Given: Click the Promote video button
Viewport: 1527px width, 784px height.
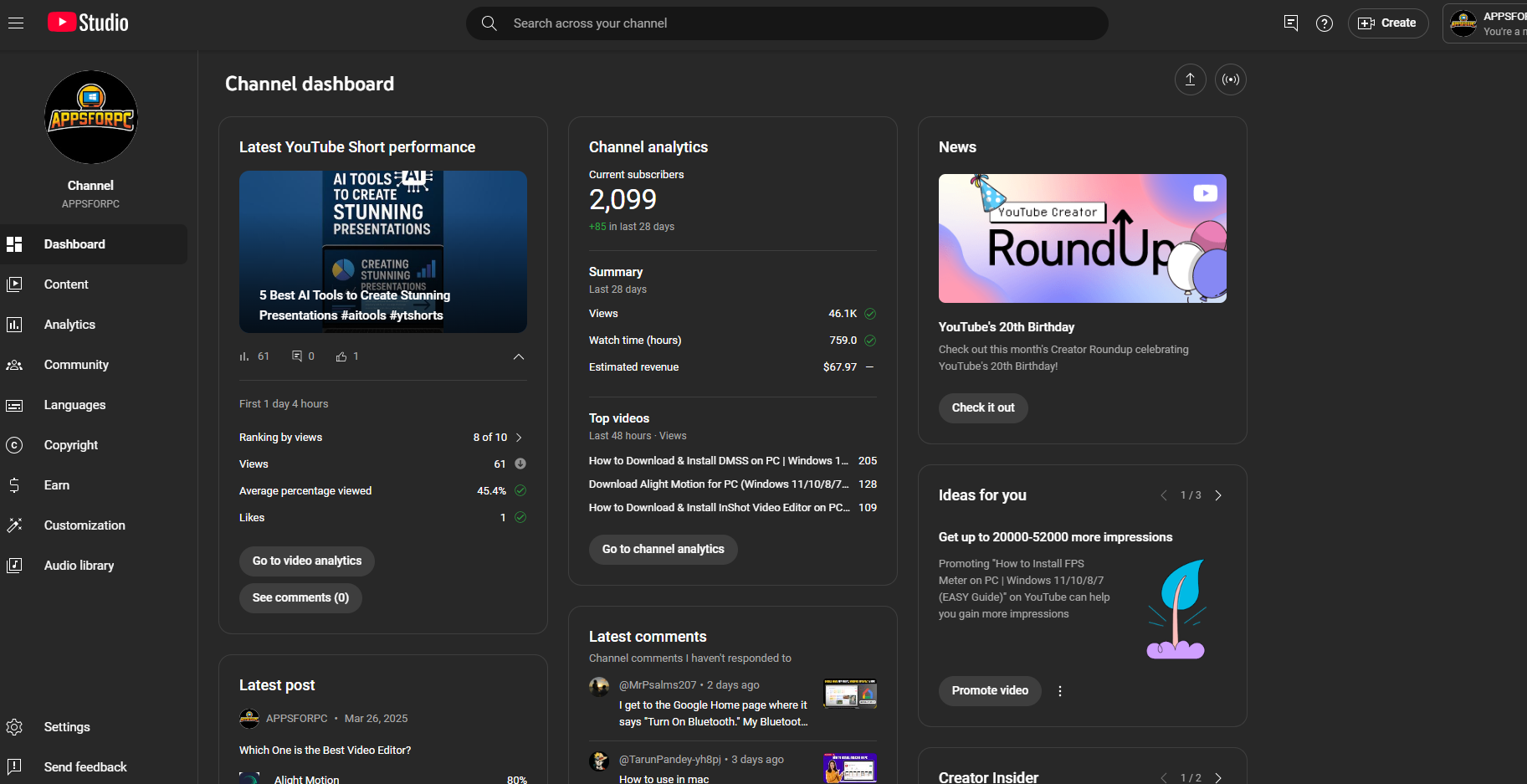Looking at the screenshot, I should coord(990,691).
